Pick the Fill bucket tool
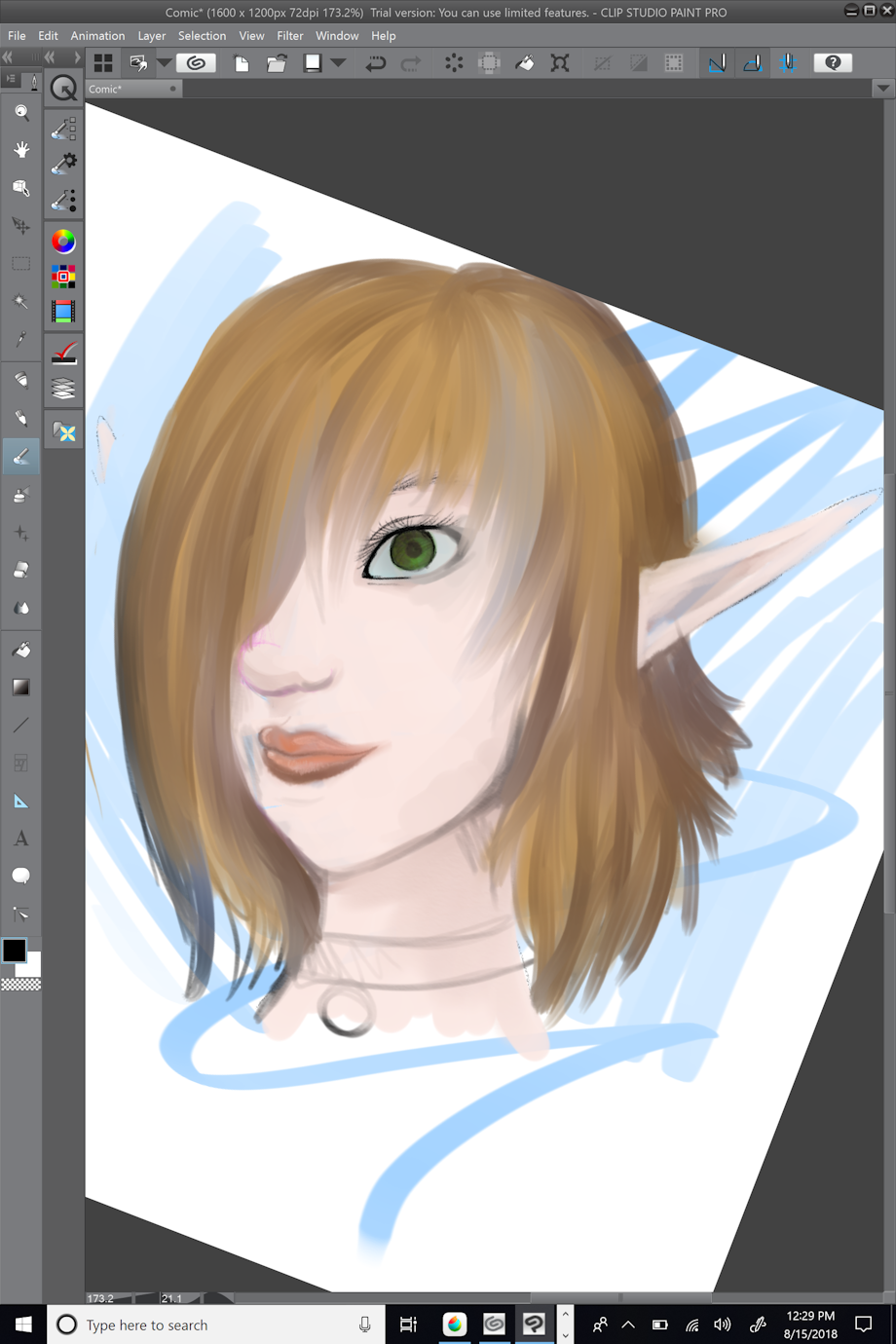 click(20, 650)
